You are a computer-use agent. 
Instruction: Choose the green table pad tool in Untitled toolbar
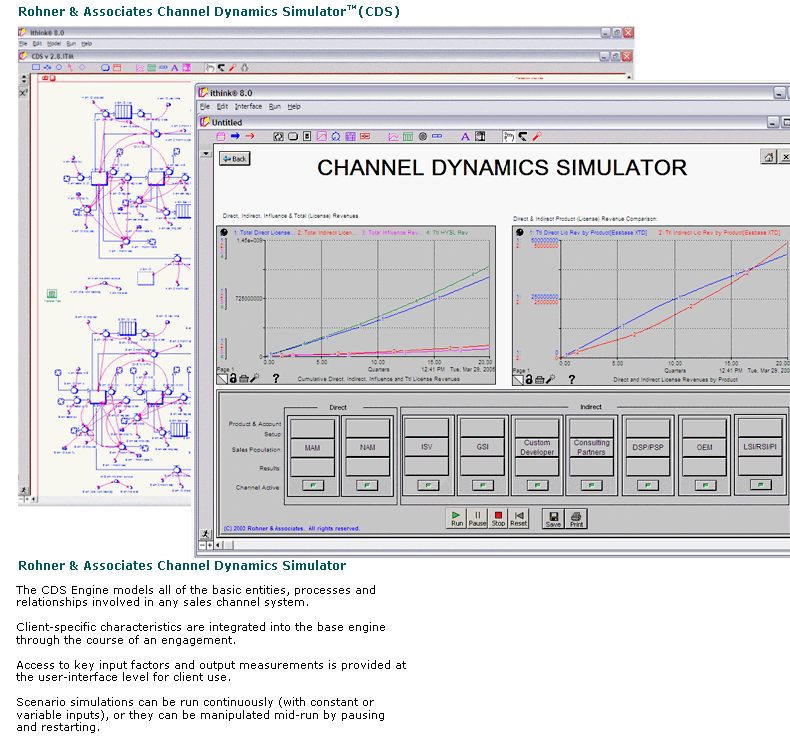coord(408,137)
